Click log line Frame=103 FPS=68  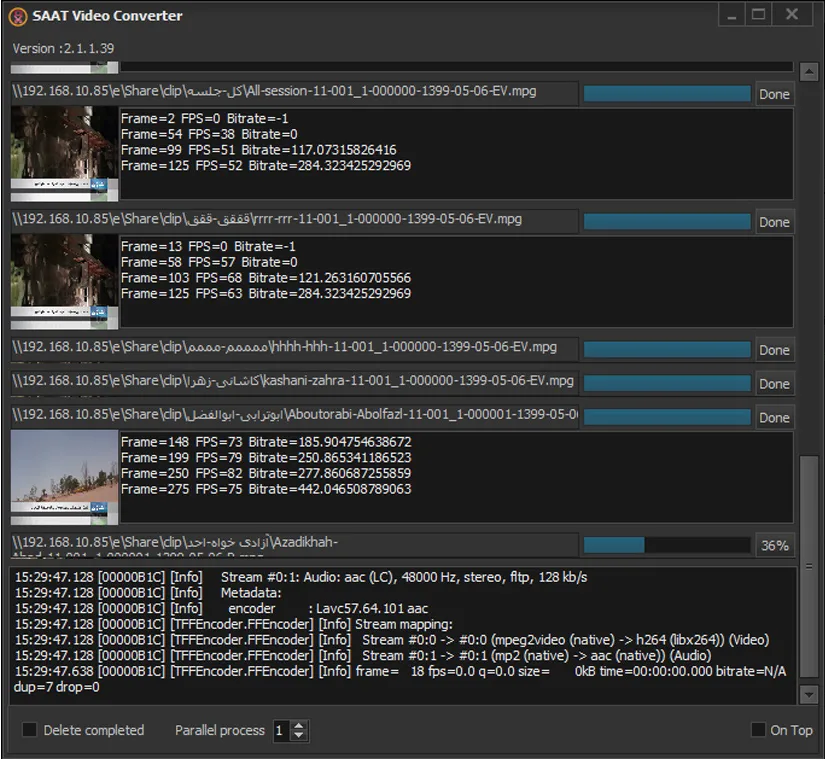point(266,278)
